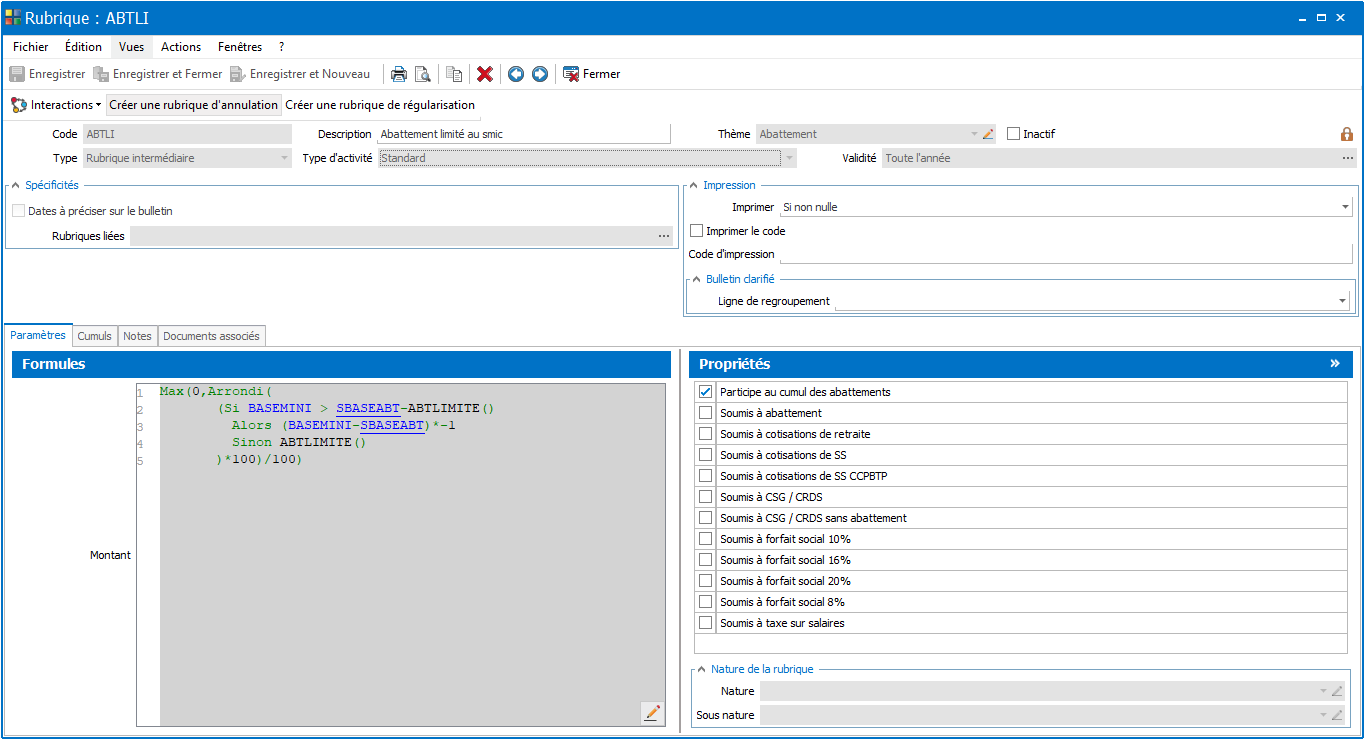The image size is (1365, 740).
Task: Click the Fermer toolbar button
Action: click(x=592, y=74)
